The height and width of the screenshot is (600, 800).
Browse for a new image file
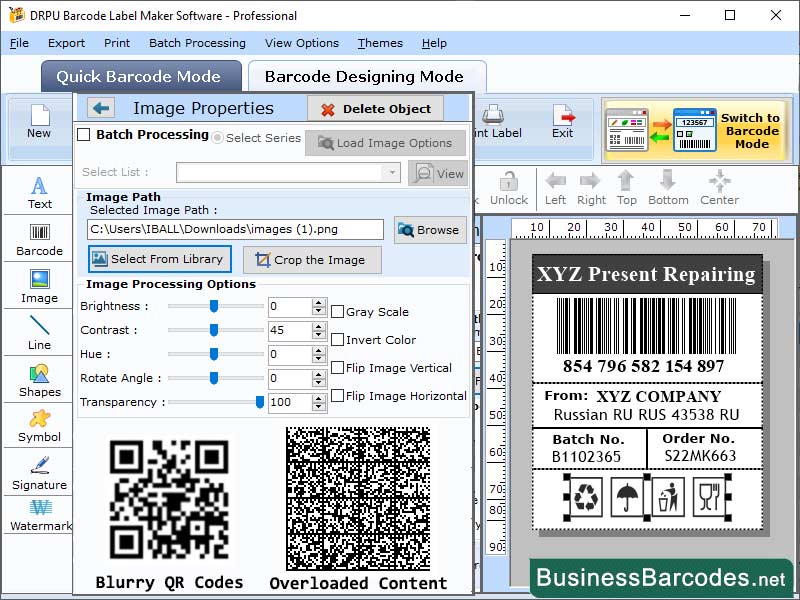pos(430,229)
